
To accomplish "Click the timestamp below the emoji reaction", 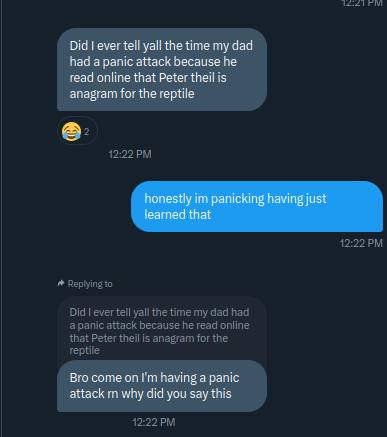I will (x=130, y=154).
